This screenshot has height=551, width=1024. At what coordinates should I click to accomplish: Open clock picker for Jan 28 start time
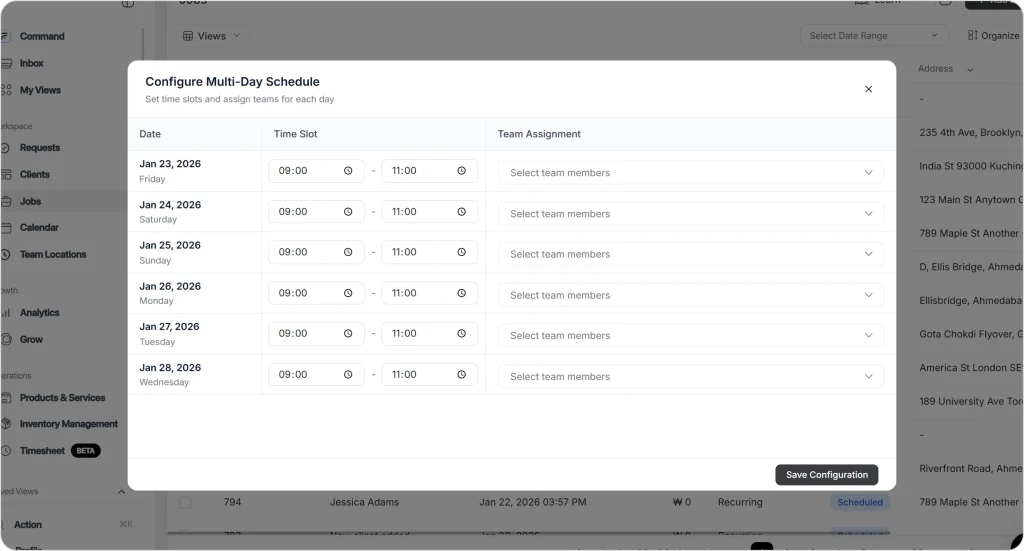click(x=348, y=374)
